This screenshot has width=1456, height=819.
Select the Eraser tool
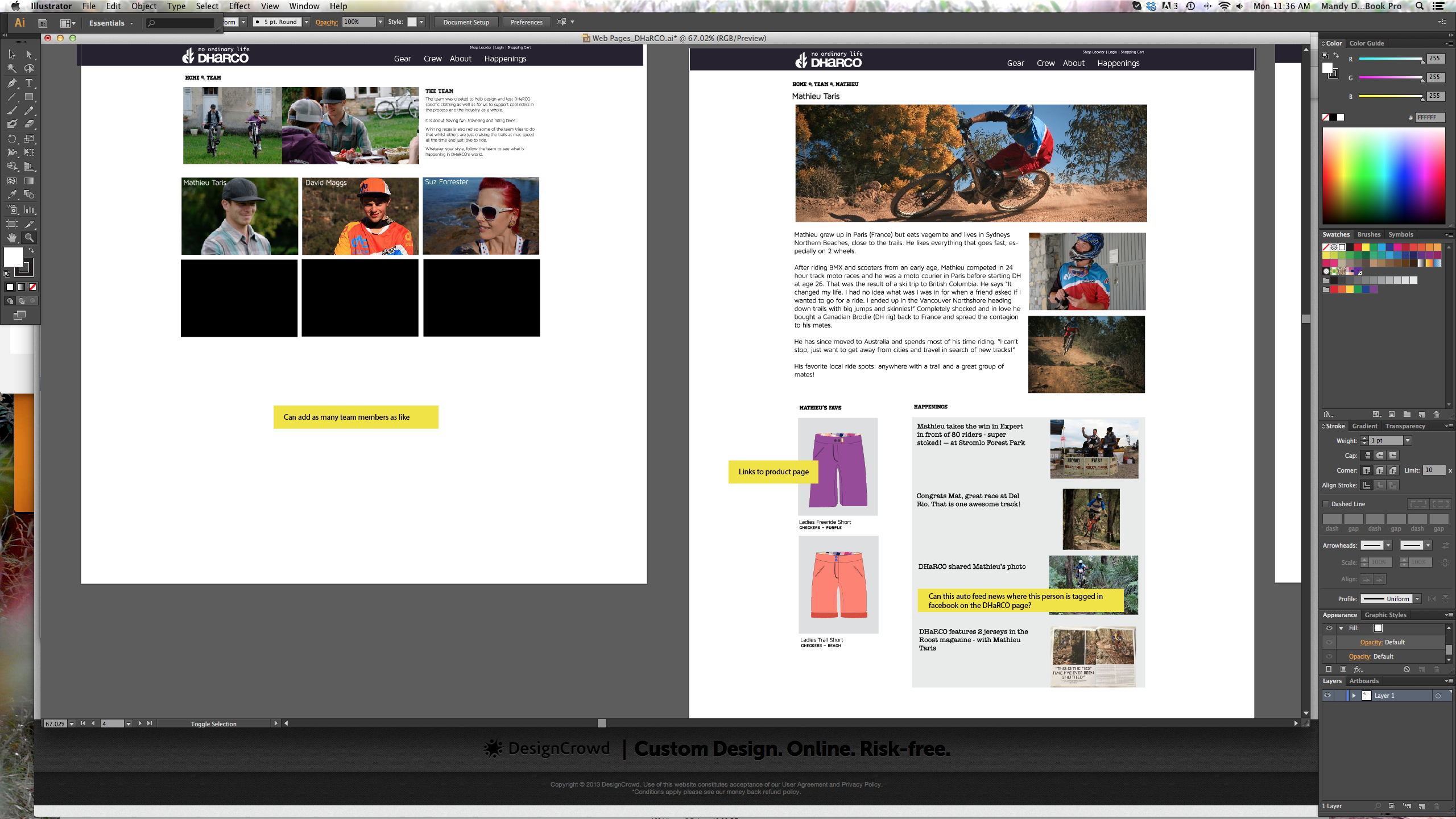click(29, 125)
